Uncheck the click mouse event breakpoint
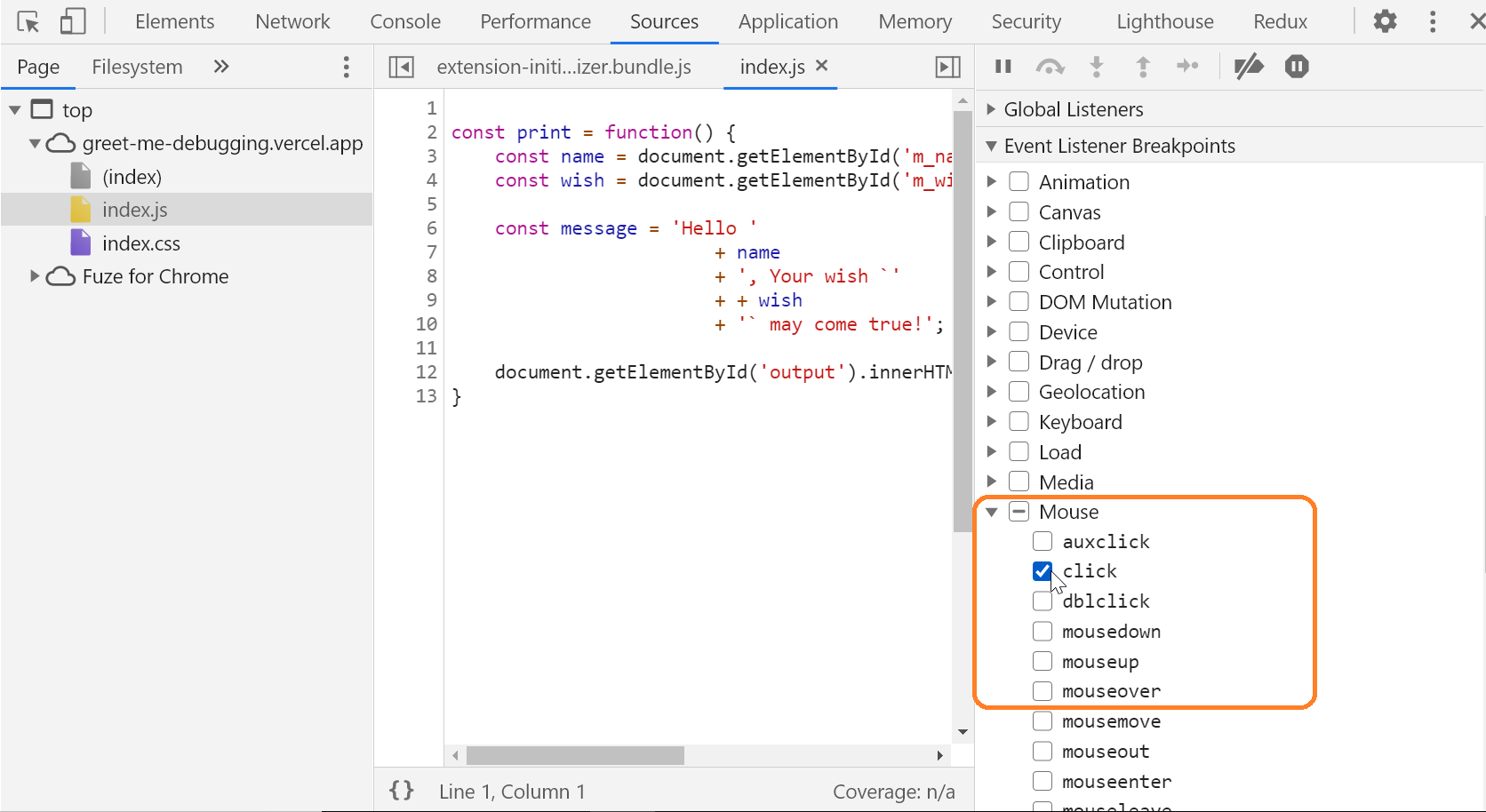This screenshot has height=812, width=1486. click(x=1043, y=571)
